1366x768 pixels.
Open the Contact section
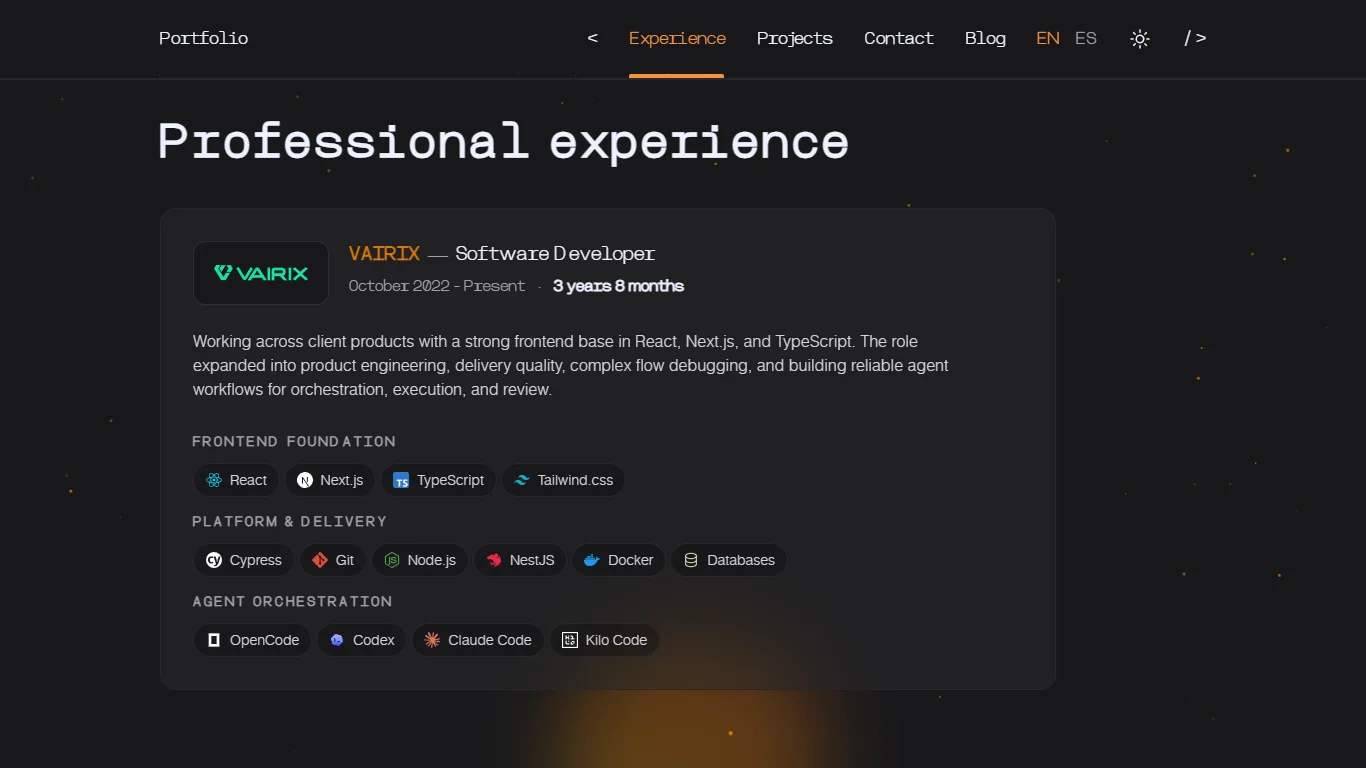[899, 38]
